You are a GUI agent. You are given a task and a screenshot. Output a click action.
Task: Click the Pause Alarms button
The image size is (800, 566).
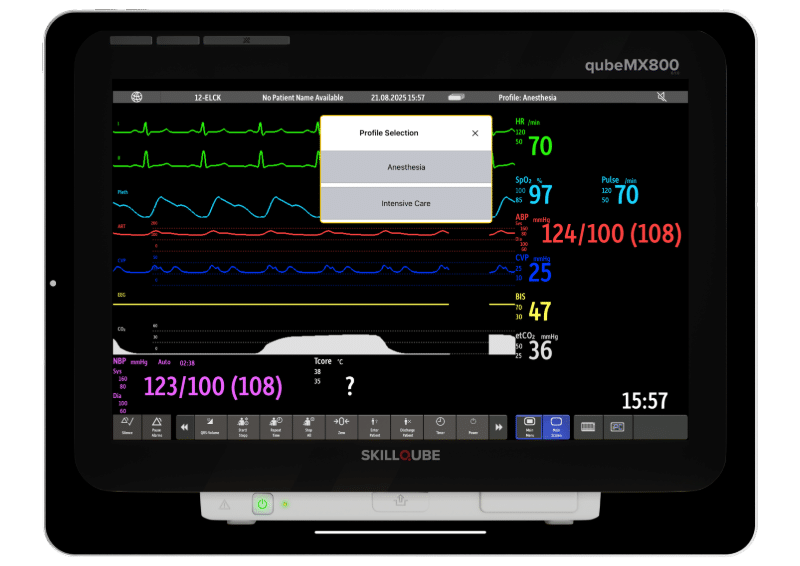pos(158,427)
